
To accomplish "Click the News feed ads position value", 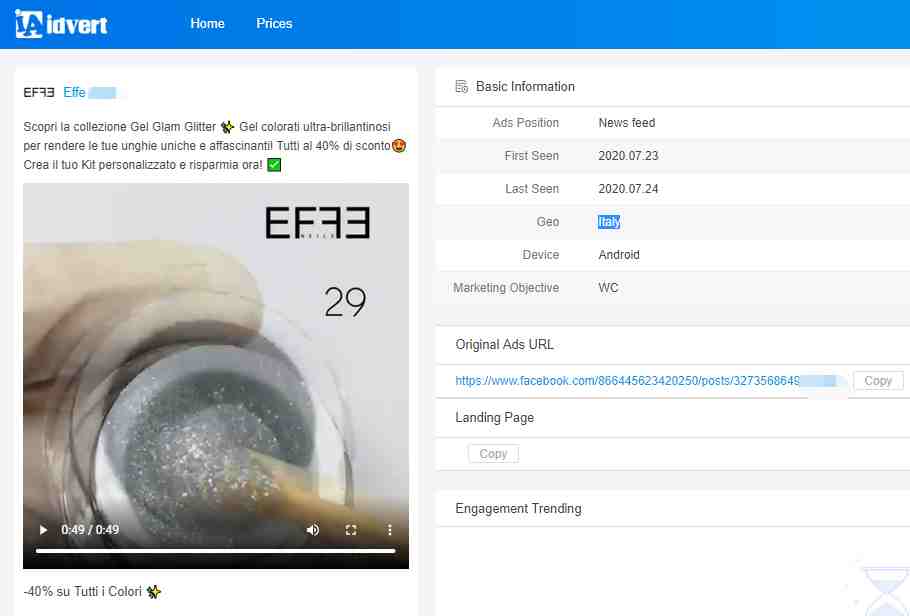I will point(627,123).
